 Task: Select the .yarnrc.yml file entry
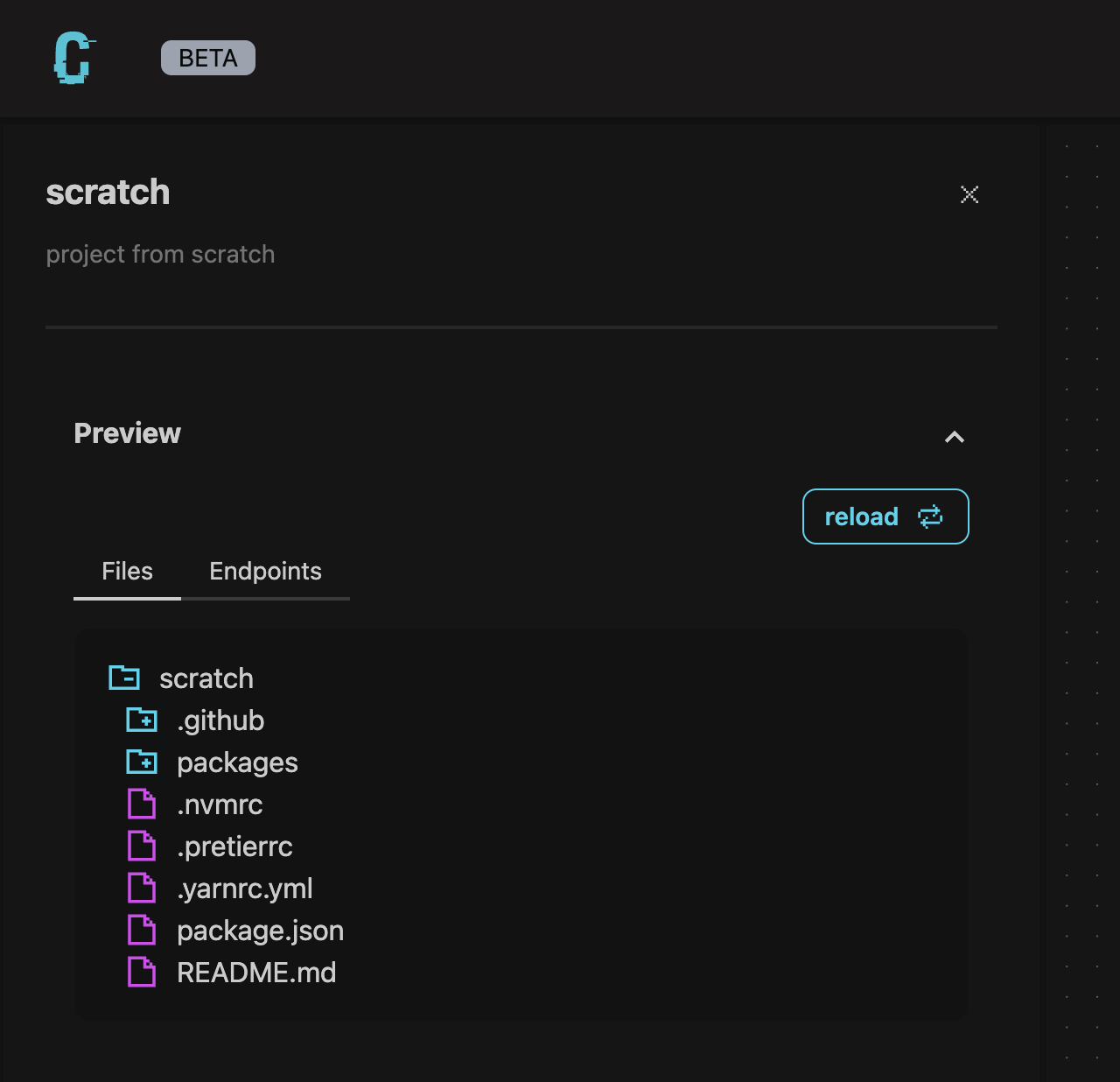[x=245, y=888]
